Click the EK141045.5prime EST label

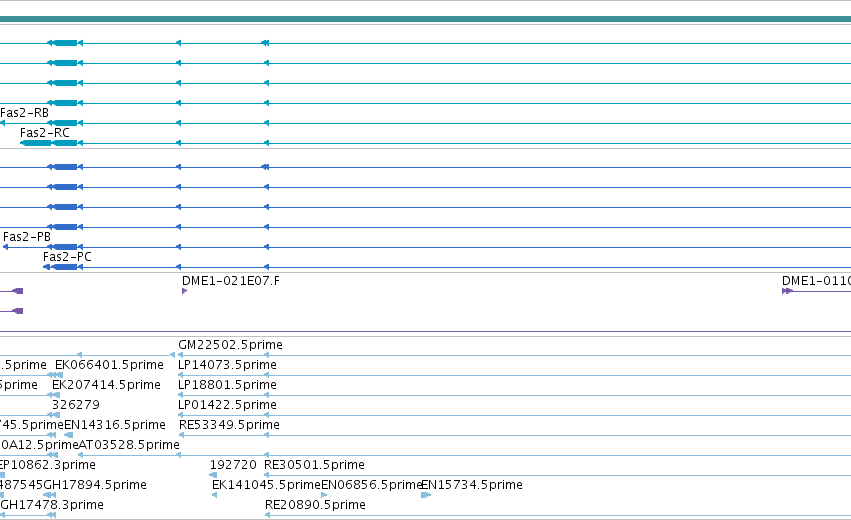266,485
